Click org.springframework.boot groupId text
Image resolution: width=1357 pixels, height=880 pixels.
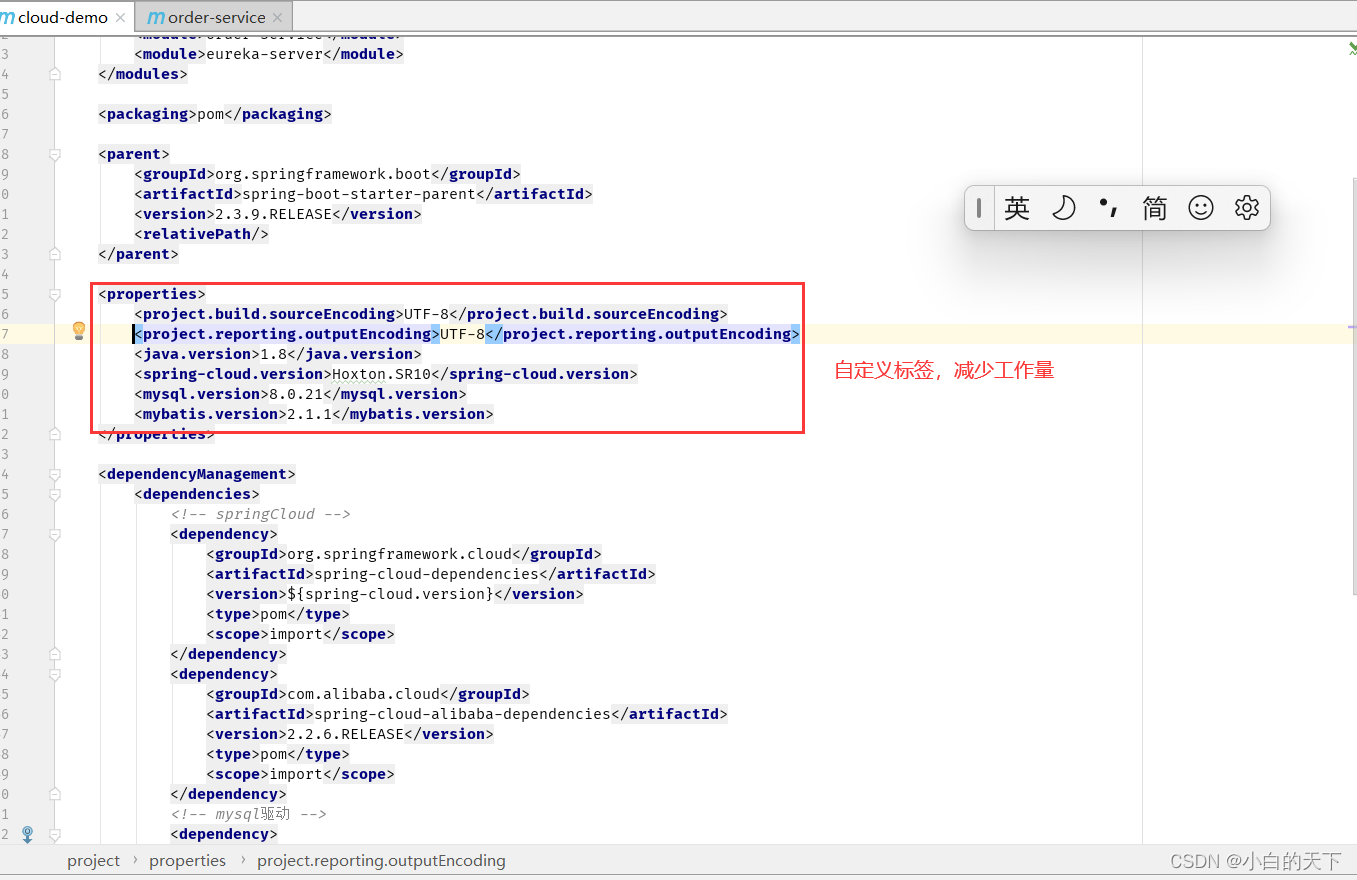323,174
